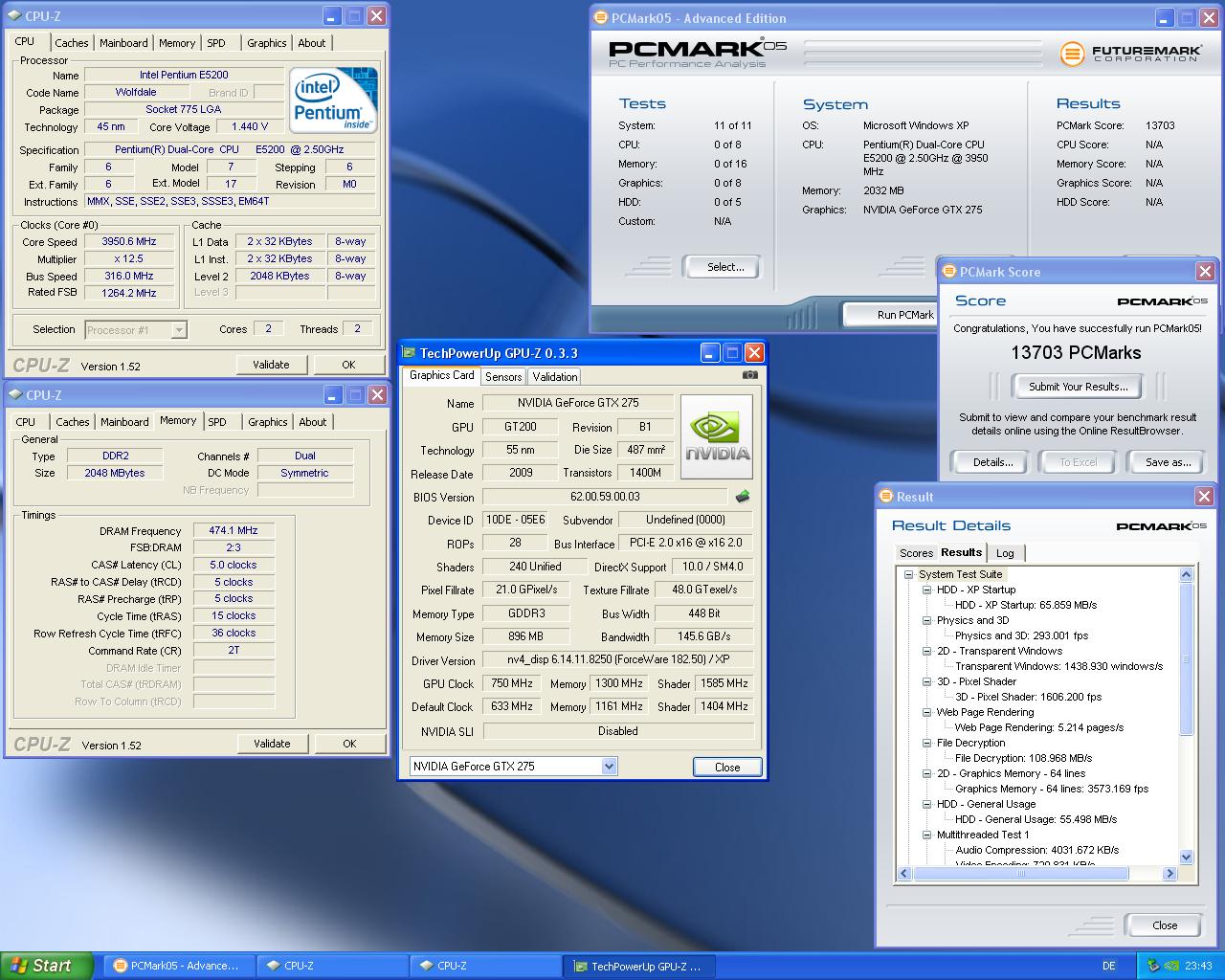This screenshot has height=980, width=1225.
Task: Click the Futuremark Corporation logo
Action: (x=1129, y=54)
